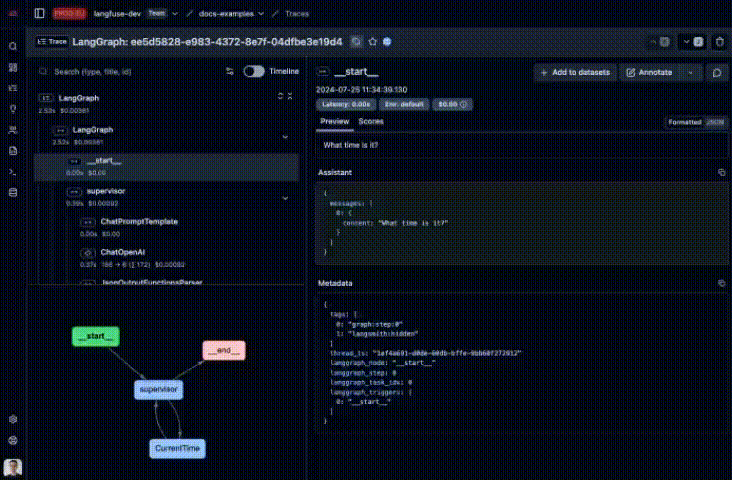
Task: Click the Traces breadcrumb link
Action: click(x=297, y=14)
